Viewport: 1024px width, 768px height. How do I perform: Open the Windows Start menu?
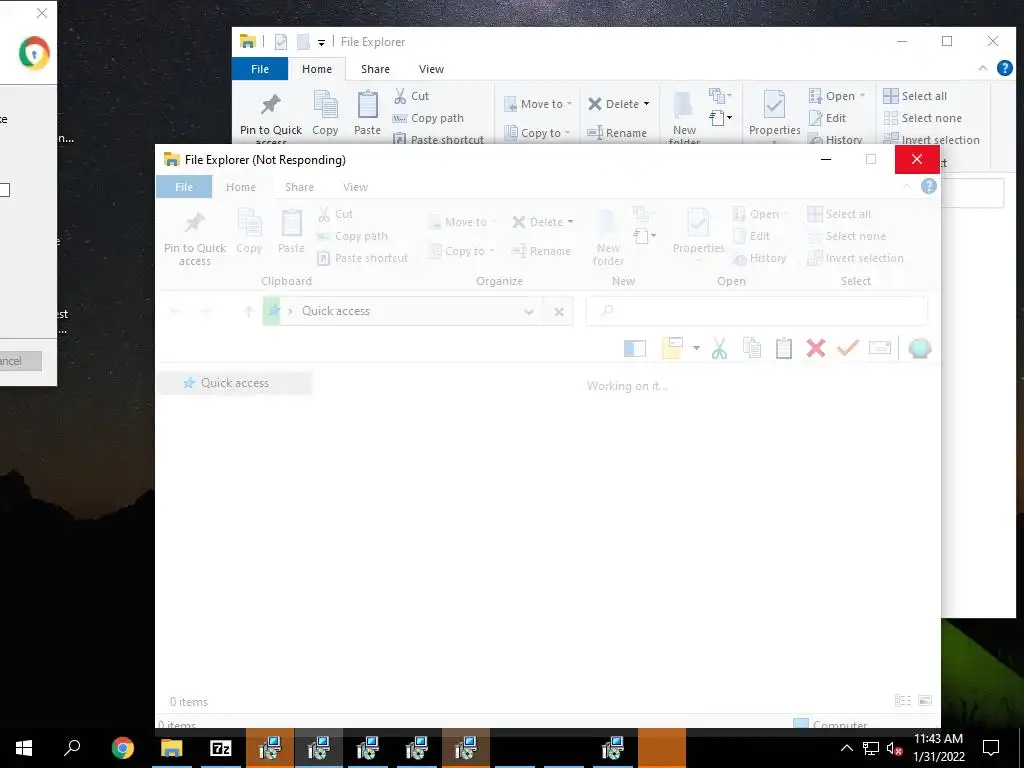(24, 748)
